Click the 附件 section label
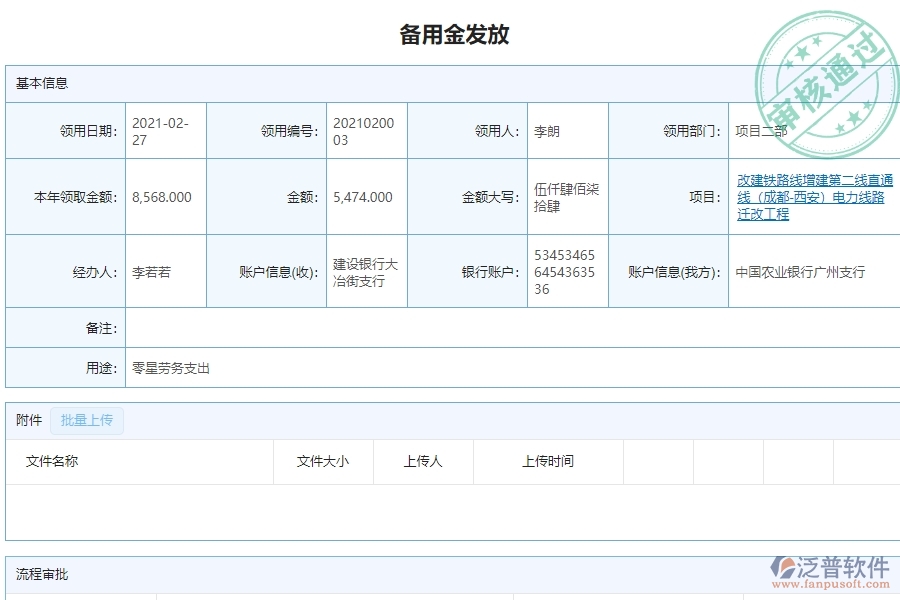Image resolution: width=900 pixels, height=600 pixels. click(26, 420)
